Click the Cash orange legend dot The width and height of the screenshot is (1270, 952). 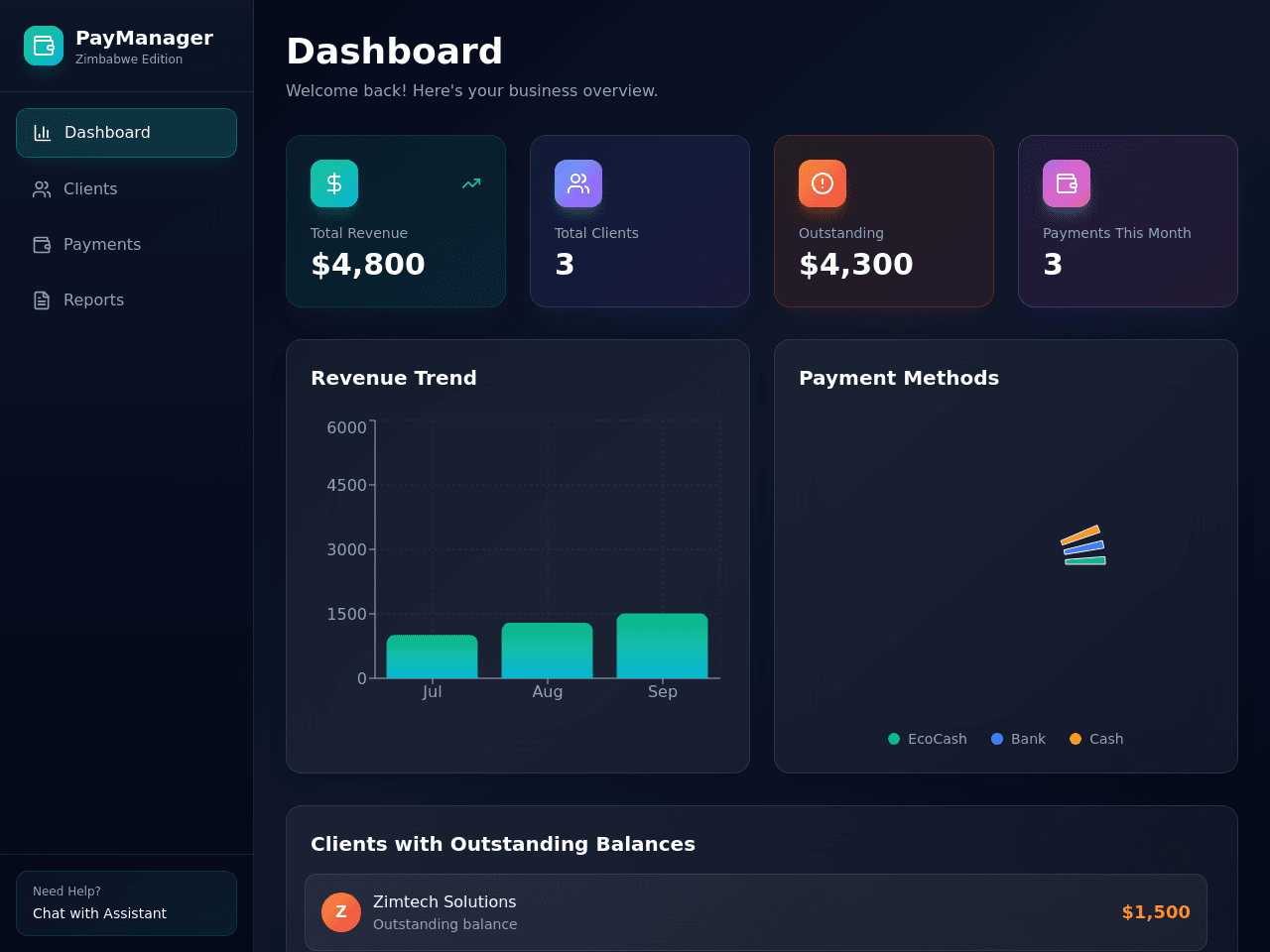click(1076, 739)
